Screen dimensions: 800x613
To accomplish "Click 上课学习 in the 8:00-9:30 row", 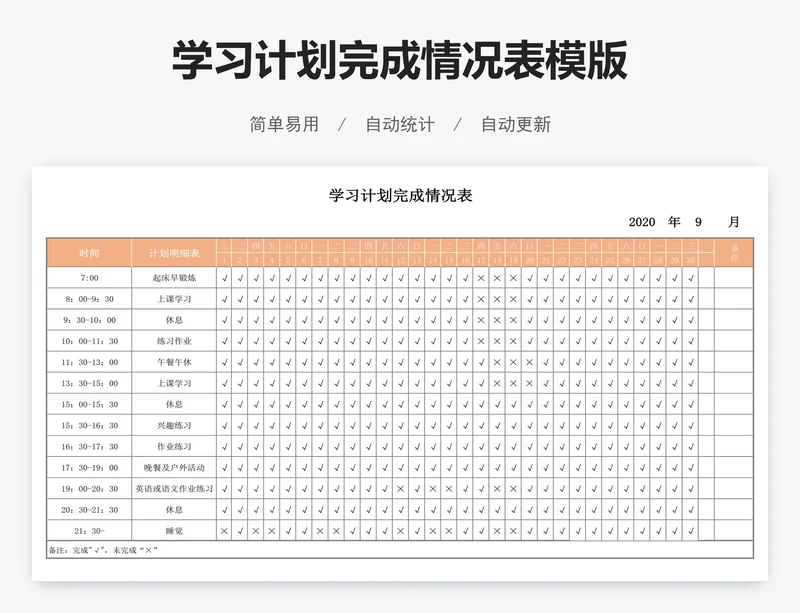I will [x=174, y=299].
